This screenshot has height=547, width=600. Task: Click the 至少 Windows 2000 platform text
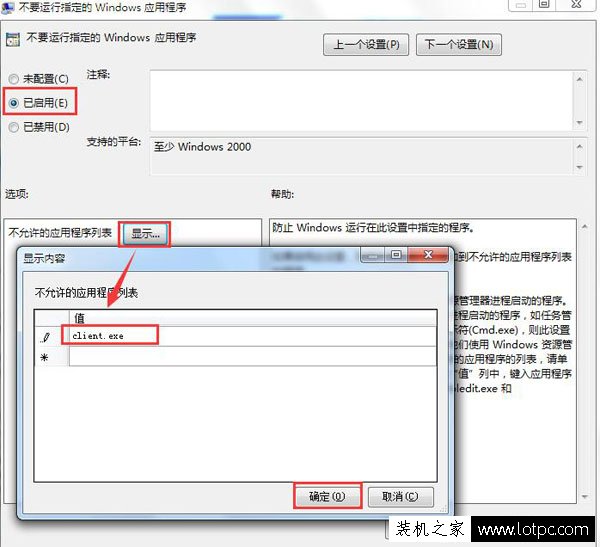(202, 147)
